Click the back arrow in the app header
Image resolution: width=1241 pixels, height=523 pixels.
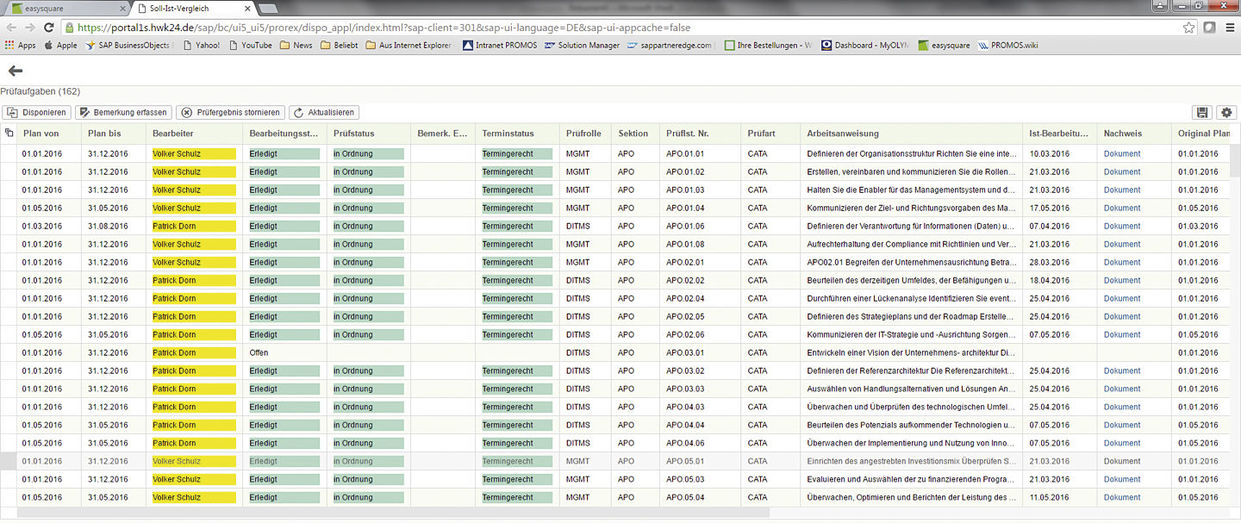click(x=15, y=71)
